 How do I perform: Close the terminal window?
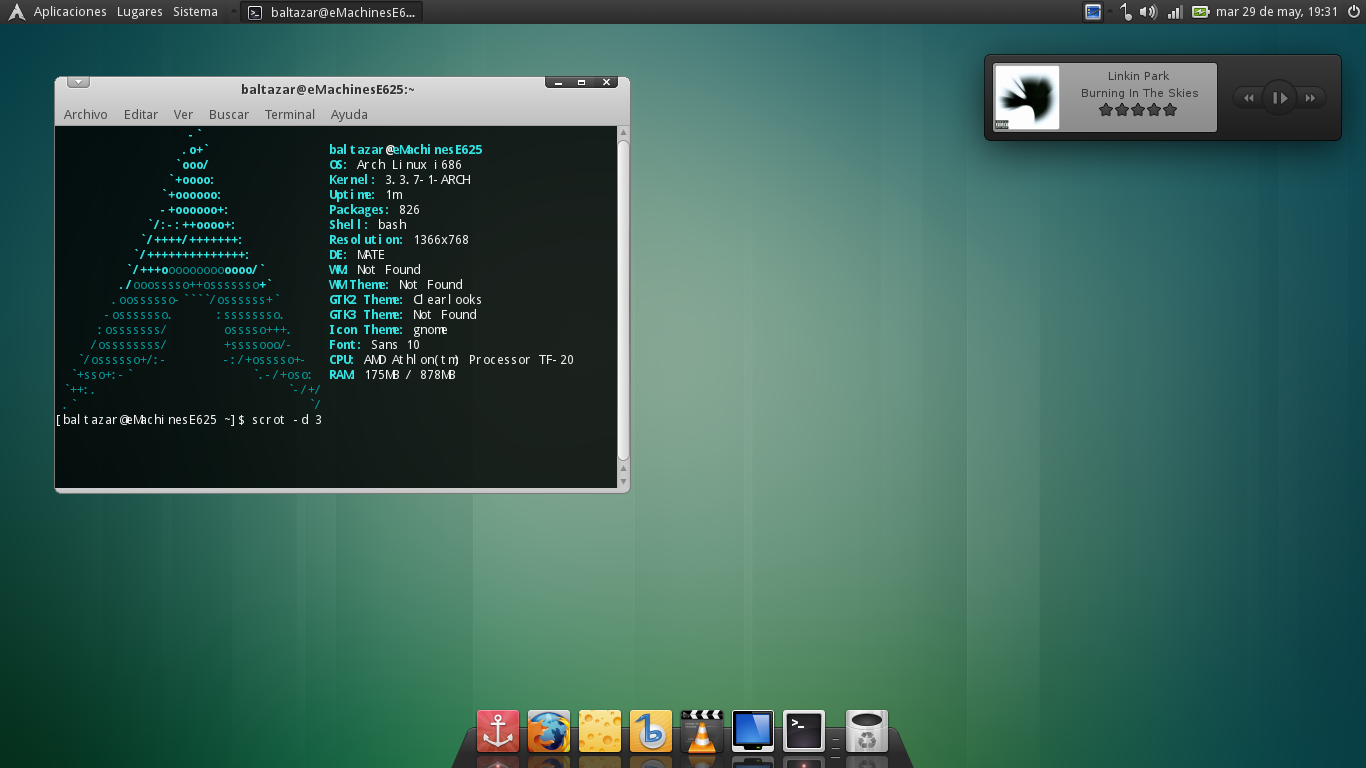(x=606, y=83)
